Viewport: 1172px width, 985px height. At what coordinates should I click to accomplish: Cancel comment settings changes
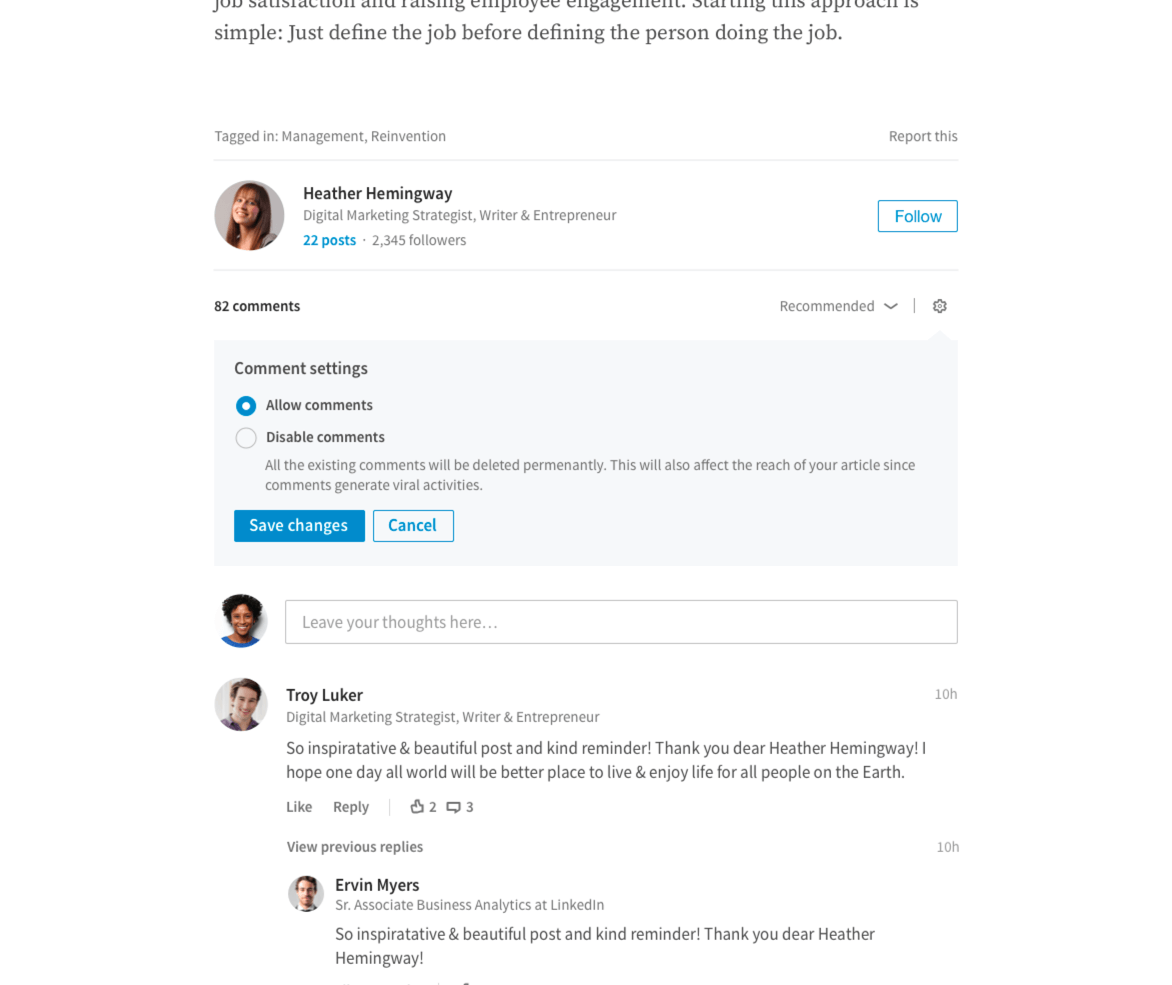pyautogui.click(x=413, y=525)
